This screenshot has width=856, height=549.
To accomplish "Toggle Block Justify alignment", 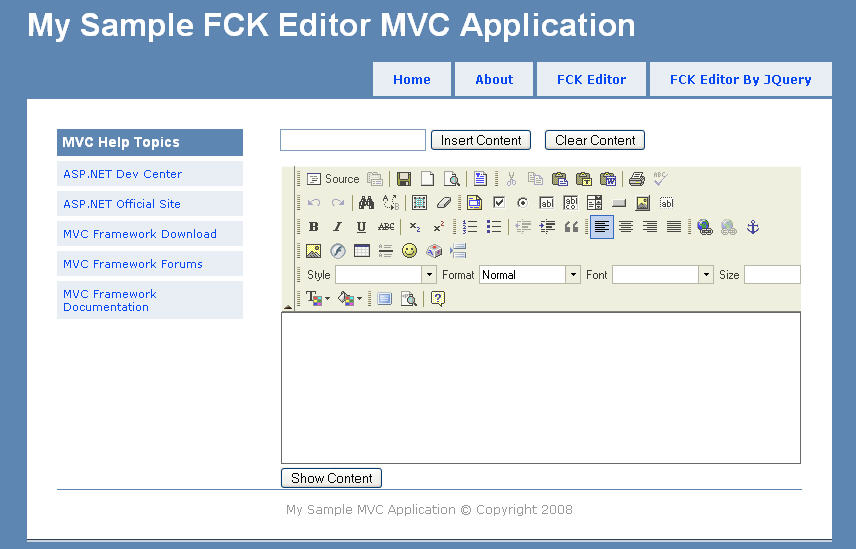I will pyautogui.click(x=674, y=227).
